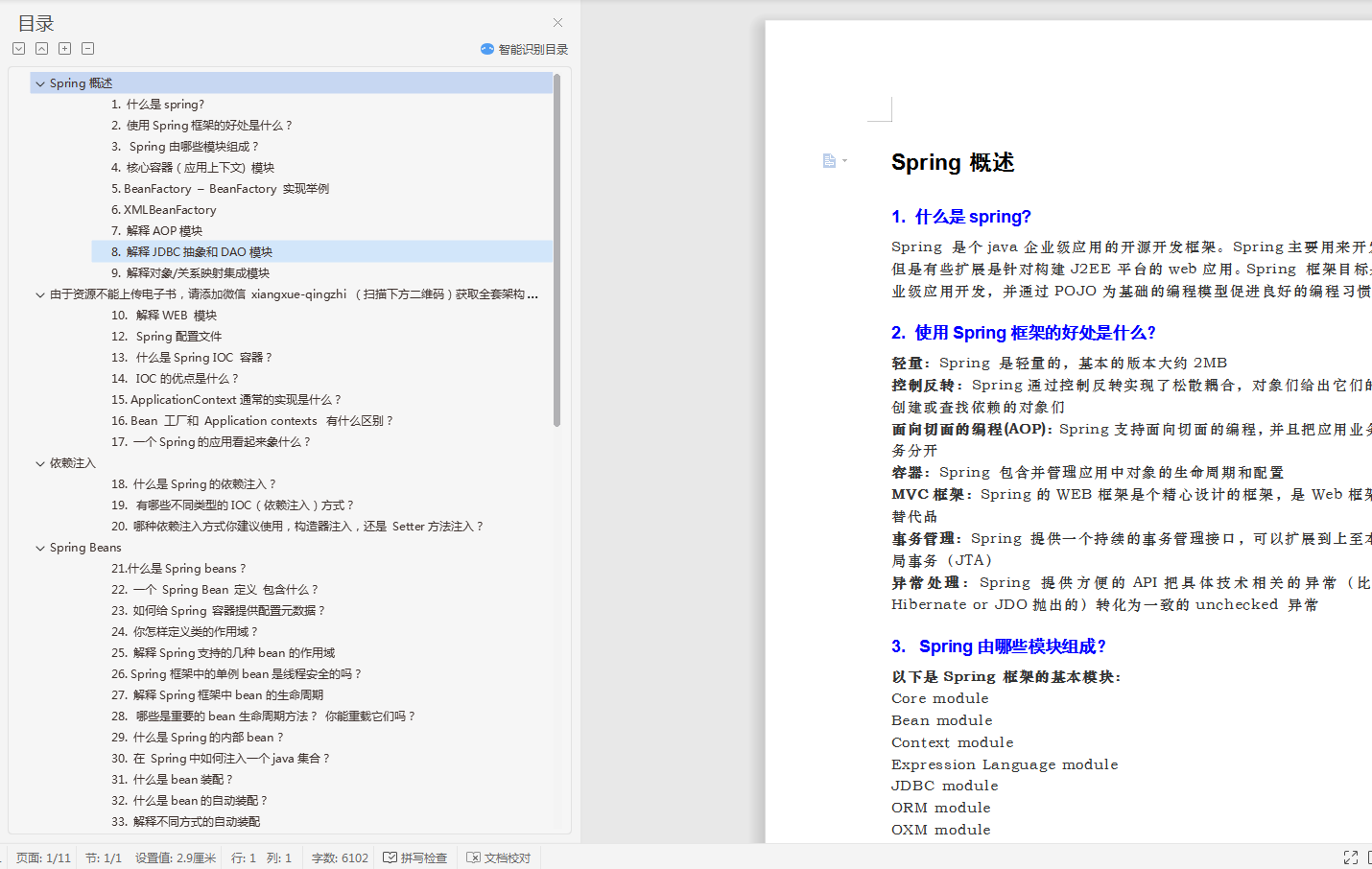Viewport: 1372px width, 869px height.
Task: Click the fullscreen view icon
Action: click(x=1351, y=857)
